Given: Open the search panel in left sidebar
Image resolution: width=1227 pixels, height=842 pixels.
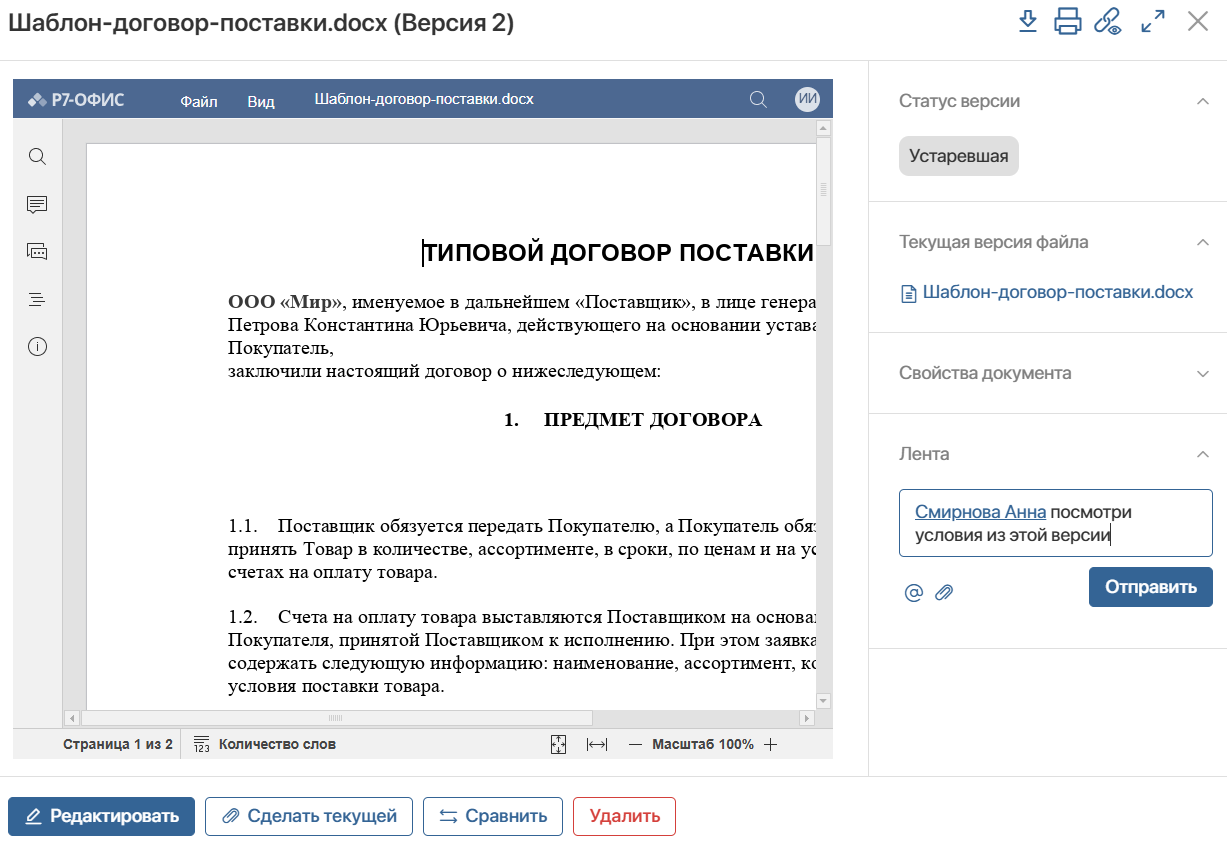Looking at the screenshot, I should coord(37,156).
